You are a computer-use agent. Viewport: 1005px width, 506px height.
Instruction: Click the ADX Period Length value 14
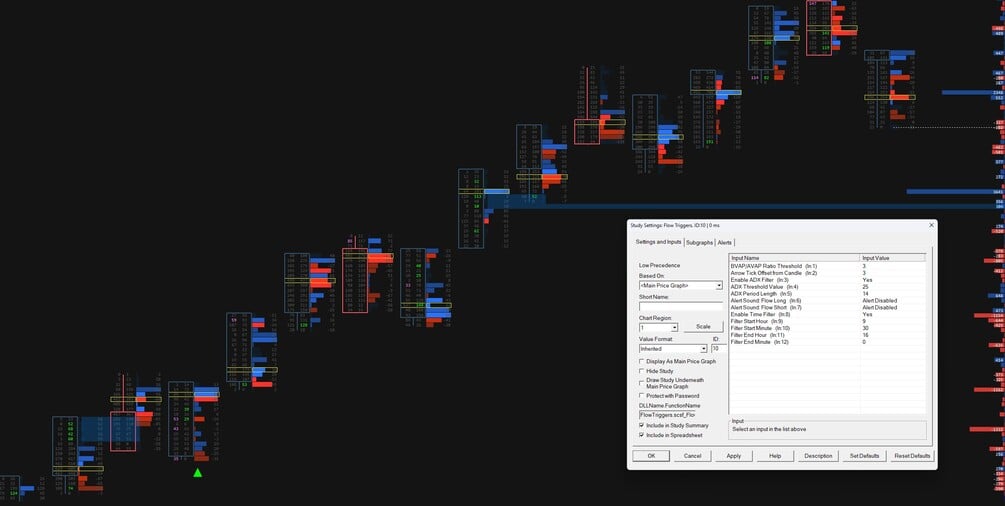[x=865, y=294]
